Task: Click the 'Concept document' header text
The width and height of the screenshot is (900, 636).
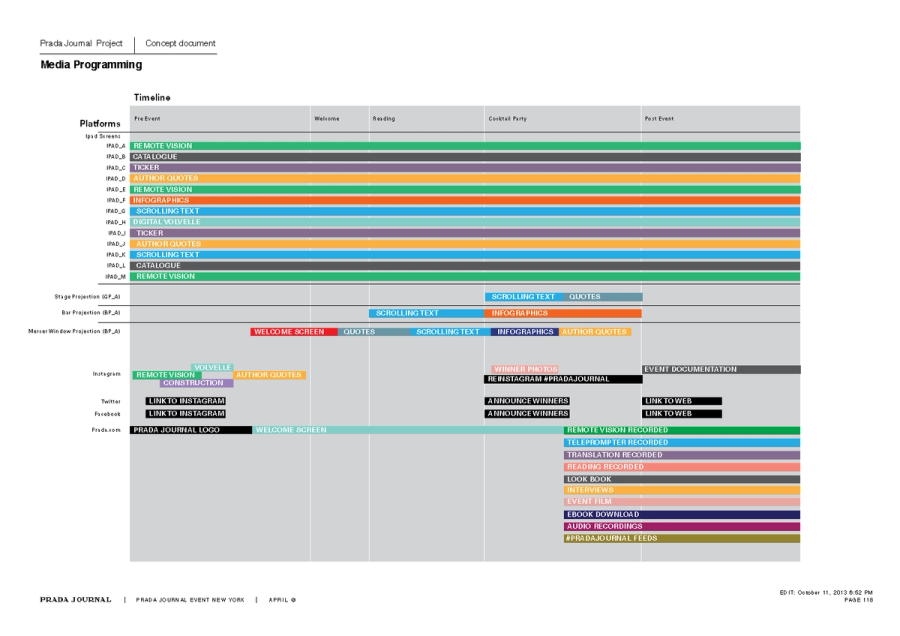Action: [x=180, y=43]
